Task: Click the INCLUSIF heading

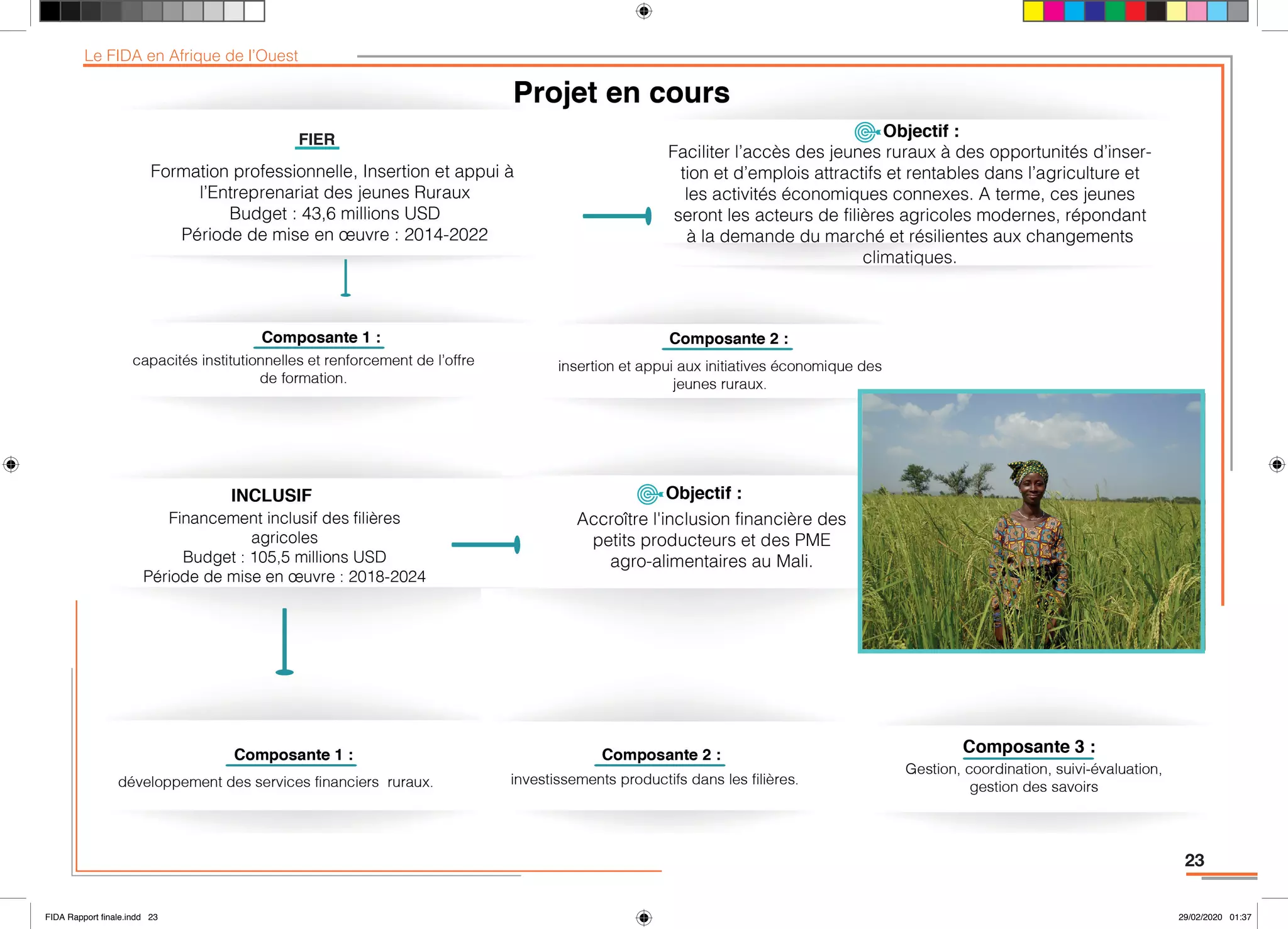Action: 271,496
